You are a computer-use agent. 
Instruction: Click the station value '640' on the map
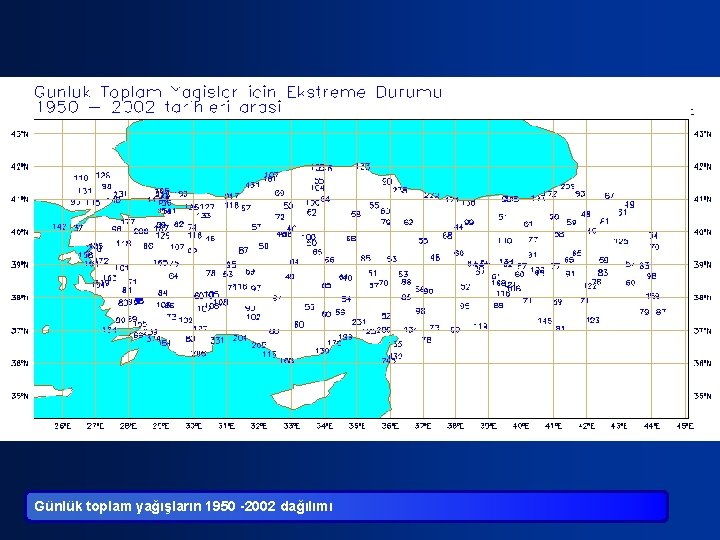click(345, 277)
